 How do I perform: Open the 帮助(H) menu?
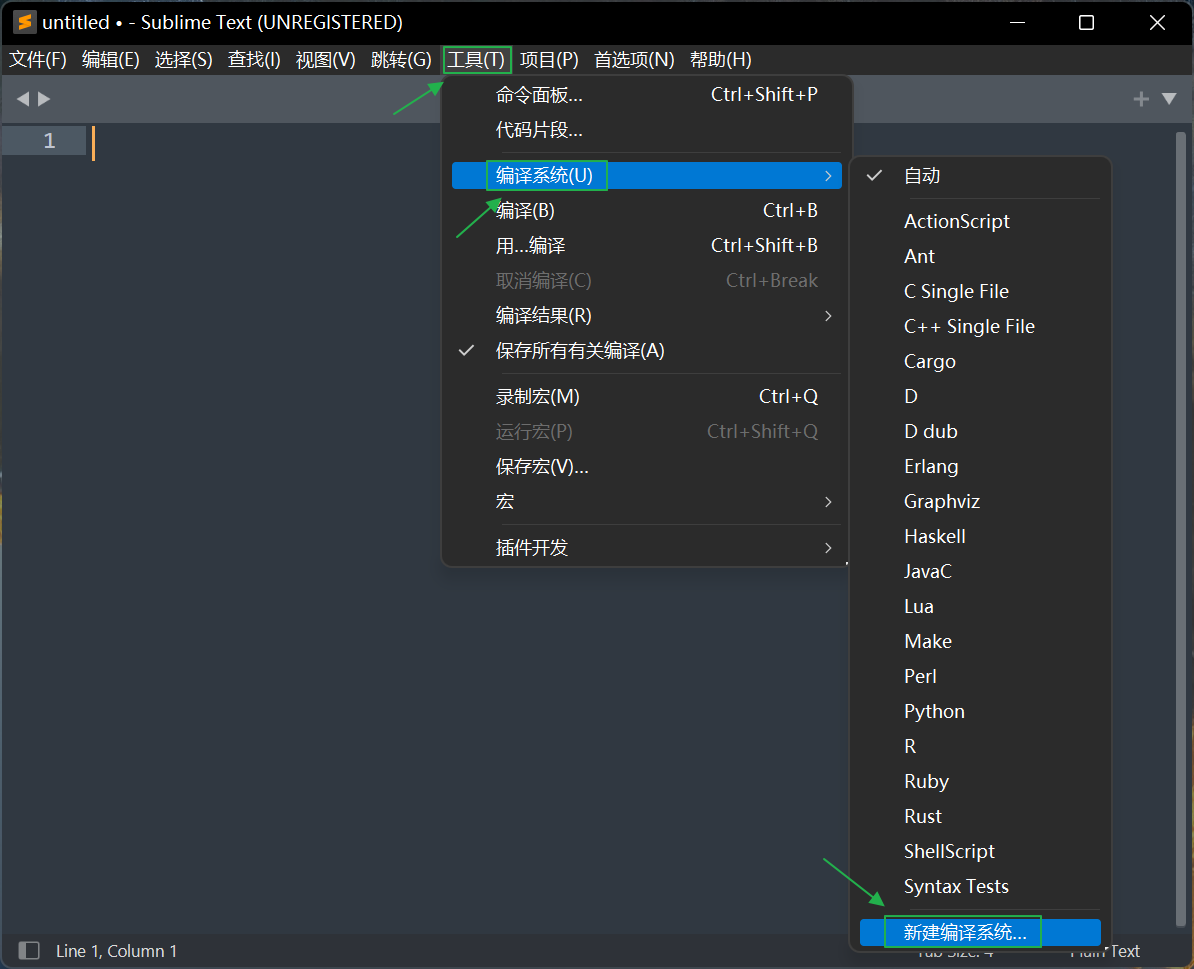pyautogui.click(x=720, y=59)
